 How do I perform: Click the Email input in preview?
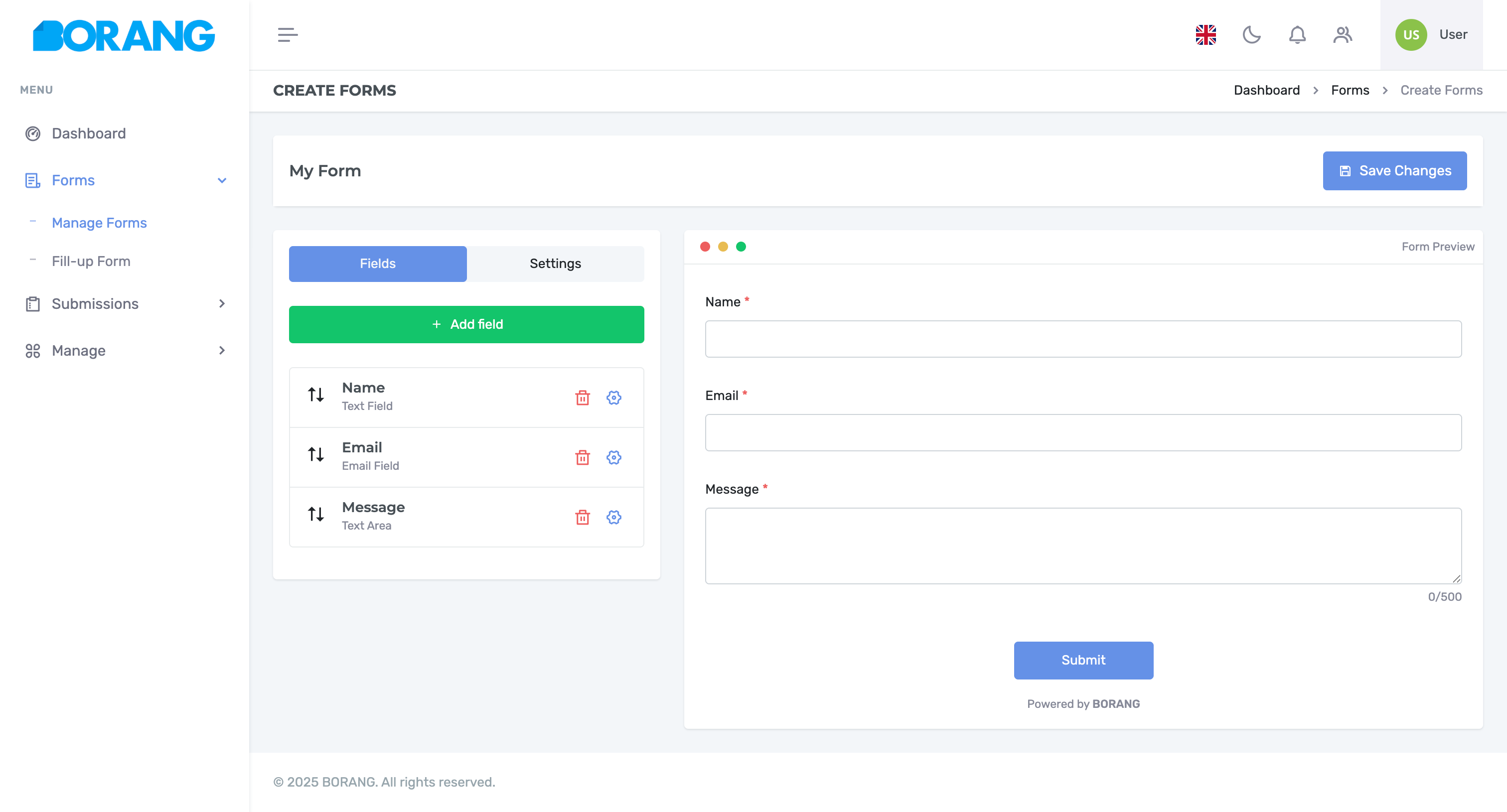coord(1083,432)
